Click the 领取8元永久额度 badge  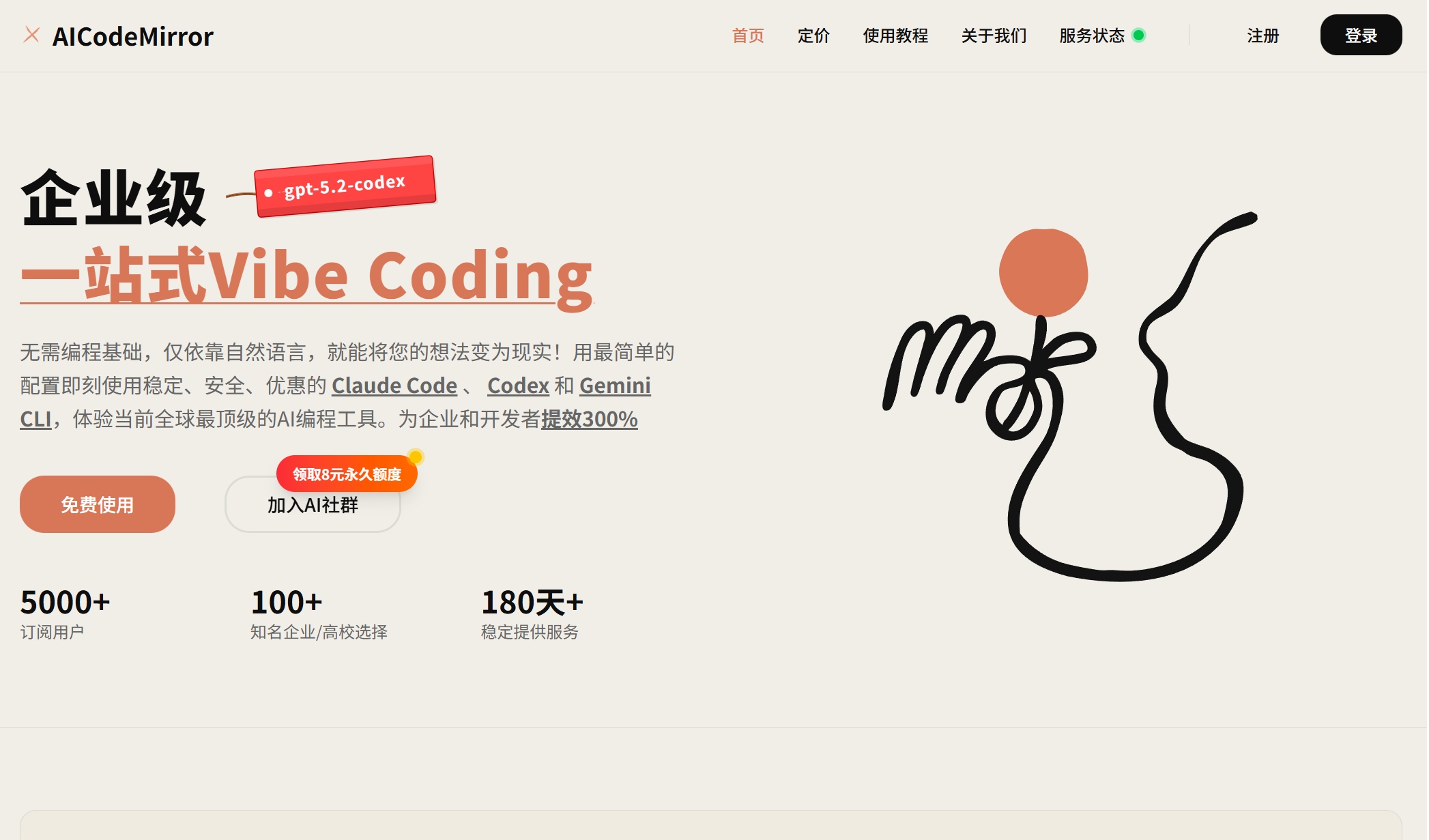tap(346, 474)
